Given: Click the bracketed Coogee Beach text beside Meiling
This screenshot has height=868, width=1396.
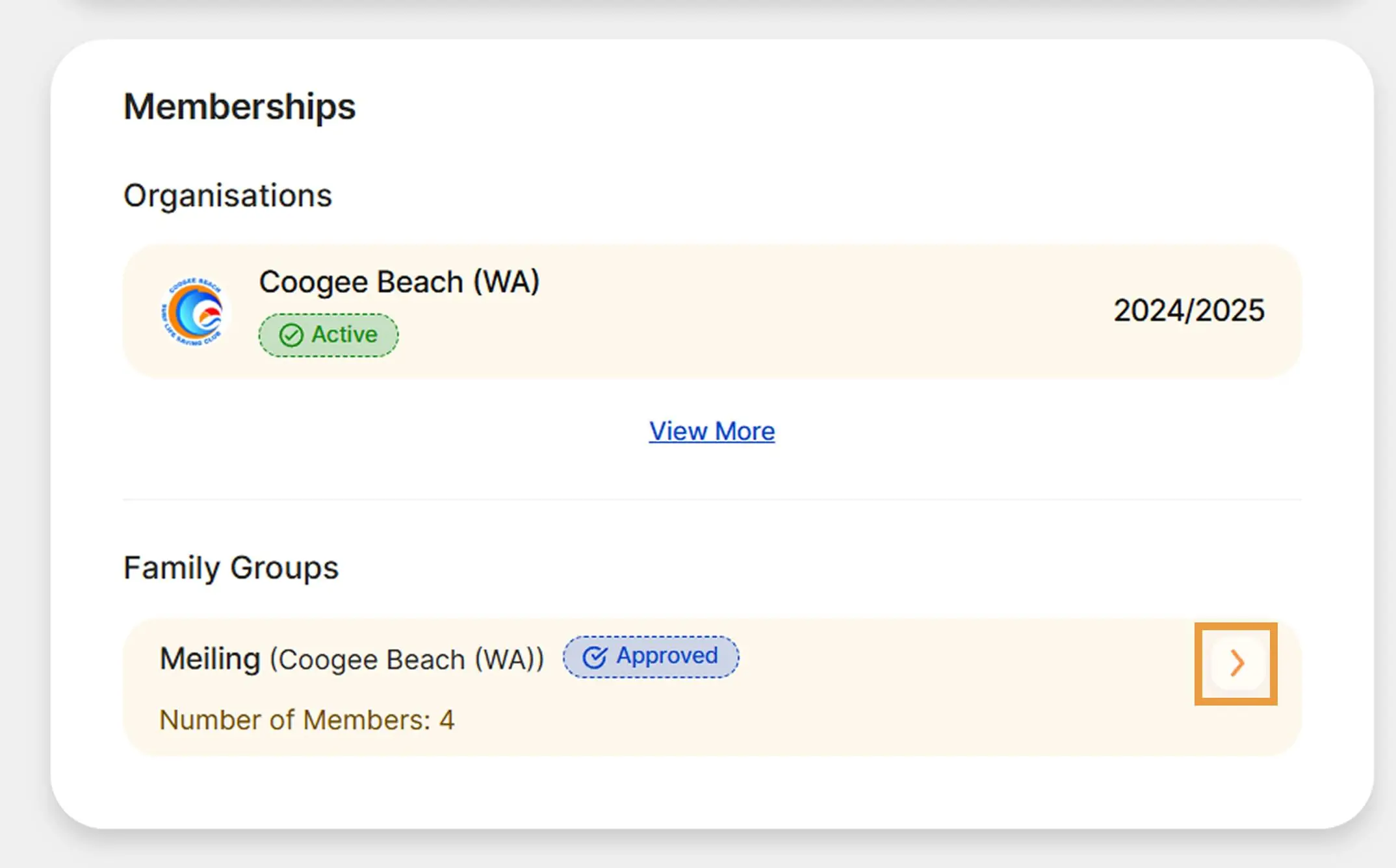Looking at the screenshot, I should click(407, 660).
